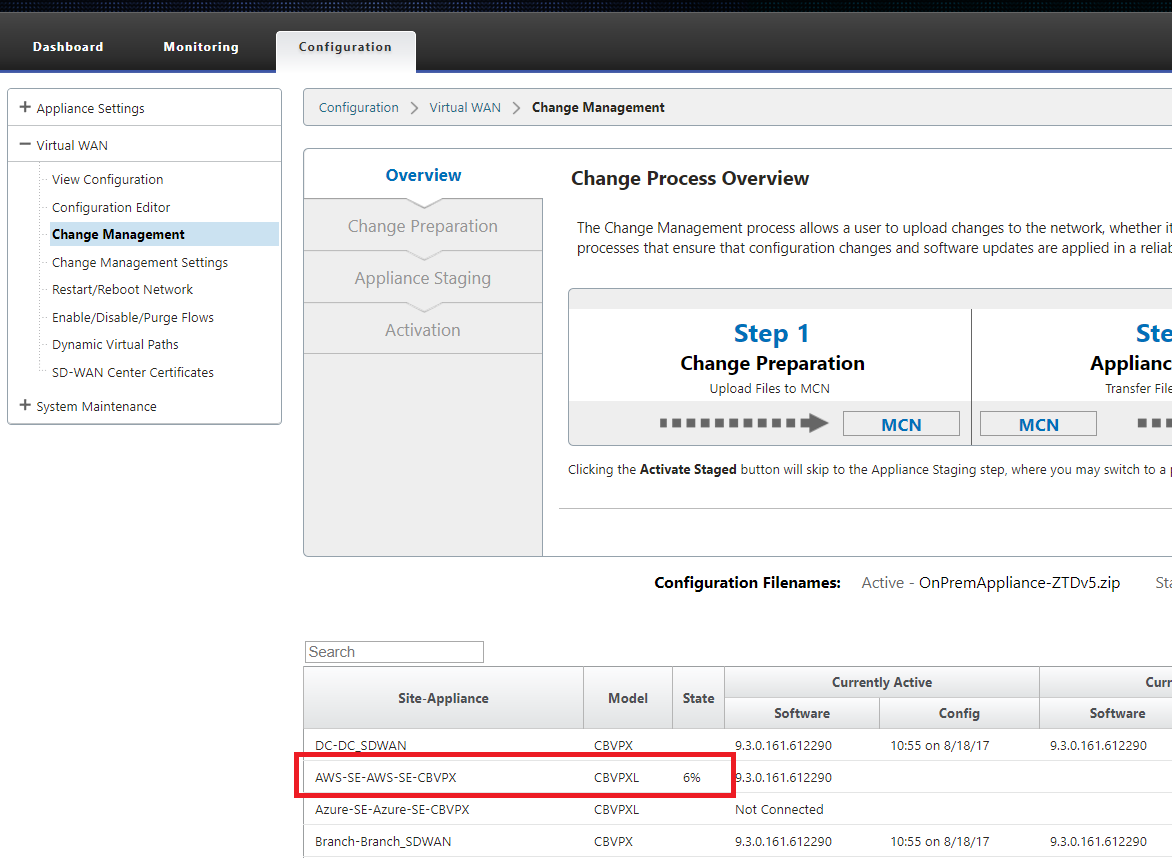The image size is (1172, 858).
Task: Collapse the Virtual WAN section
Action: (25, 144)
